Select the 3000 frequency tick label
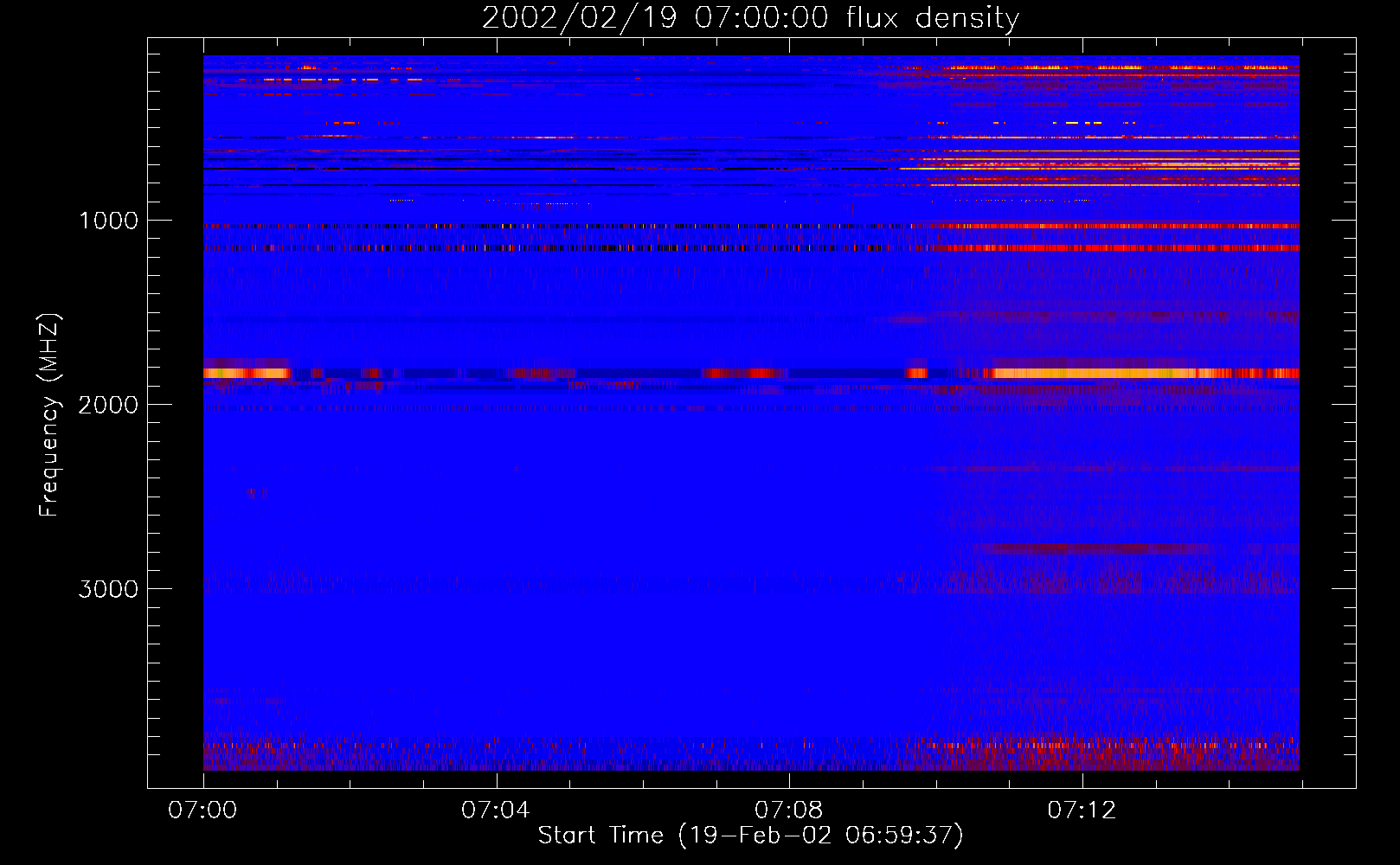Image resolution: width=1400 pixels, height=865 pixels. (x=108, y=589)
